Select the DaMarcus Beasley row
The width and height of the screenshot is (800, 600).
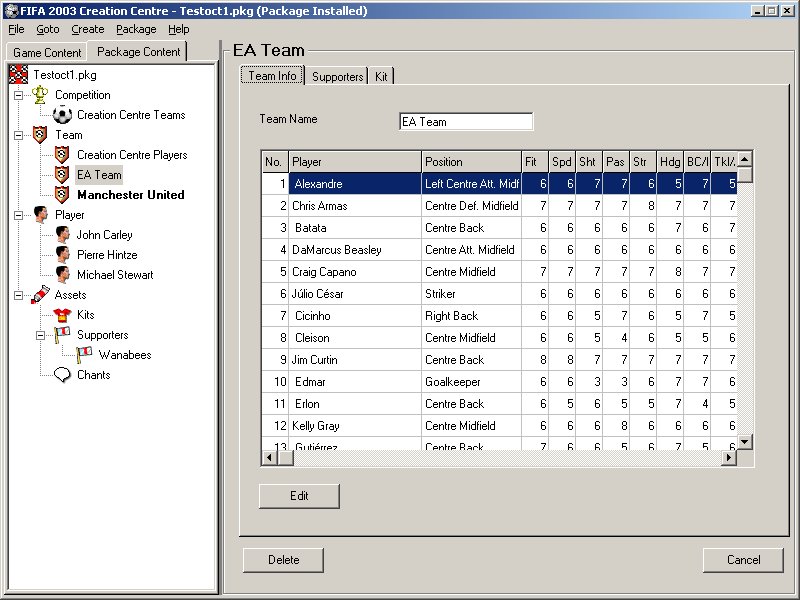(499, 249)
